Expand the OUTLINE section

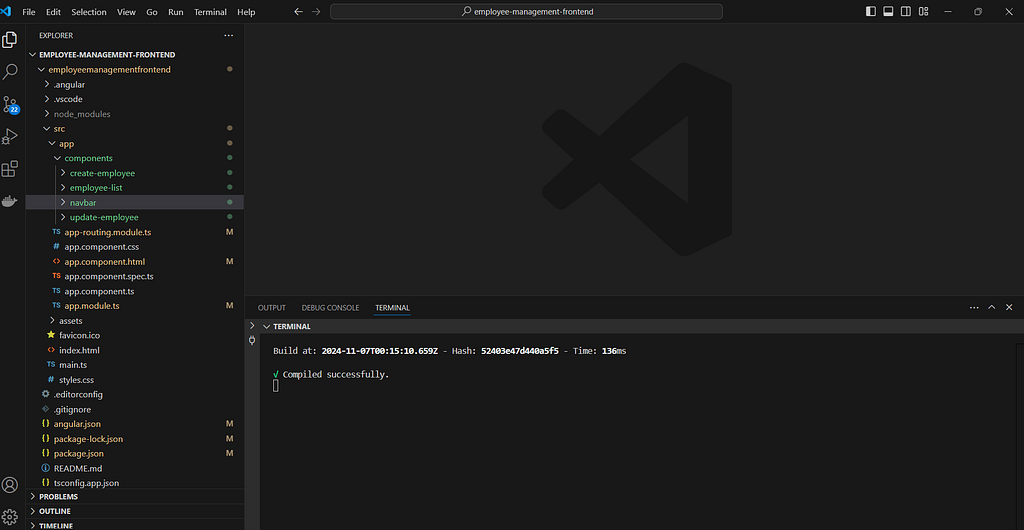(135, 511)
